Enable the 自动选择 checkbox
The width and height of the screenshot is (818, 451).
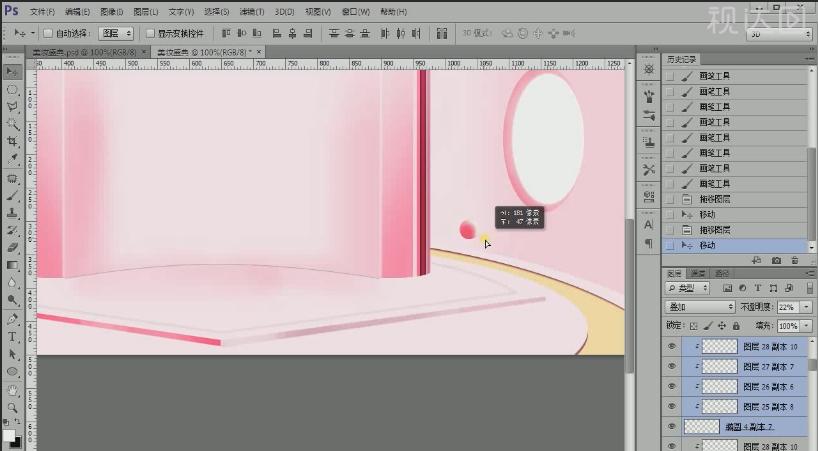[x=48, y=33]
